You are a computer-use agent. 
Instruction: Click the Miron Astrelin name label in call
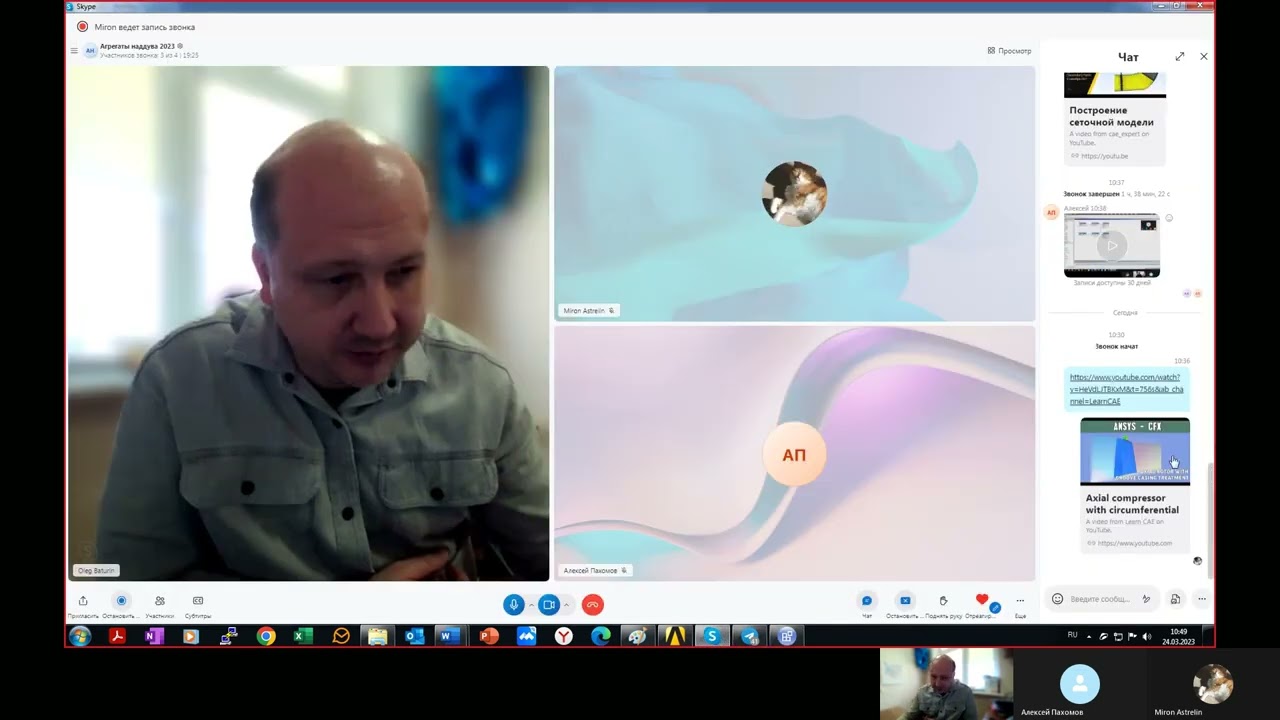(588, 310)
